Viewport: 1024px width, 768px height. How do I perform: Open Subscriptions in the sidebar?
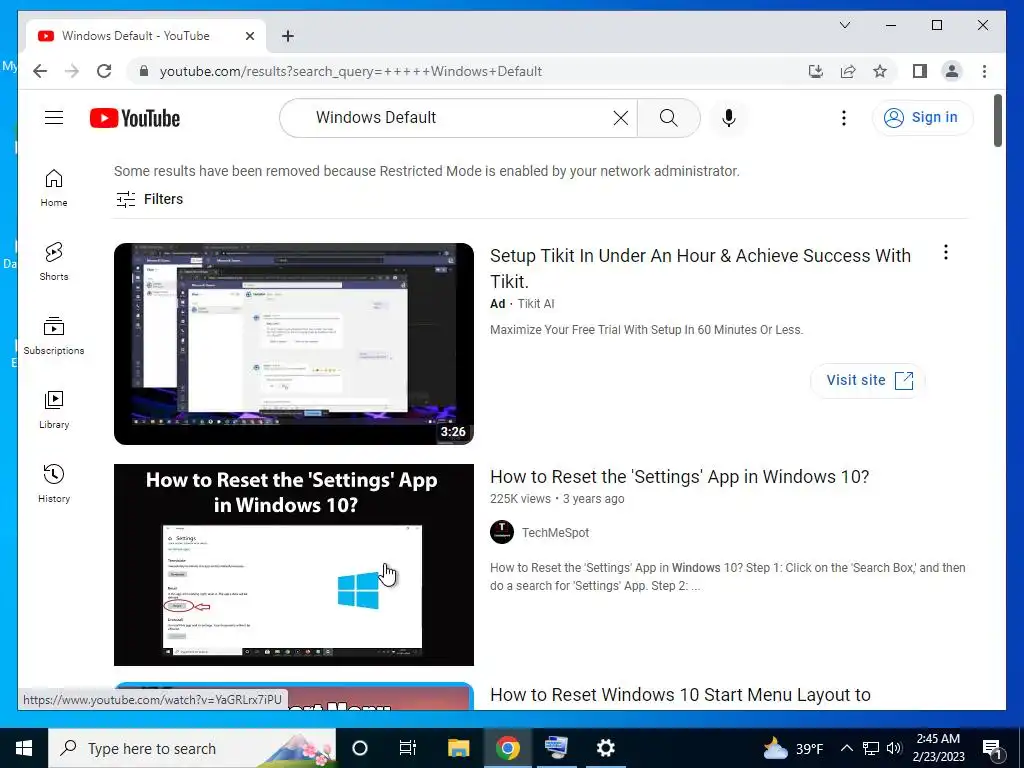click(x=54, y=336)
